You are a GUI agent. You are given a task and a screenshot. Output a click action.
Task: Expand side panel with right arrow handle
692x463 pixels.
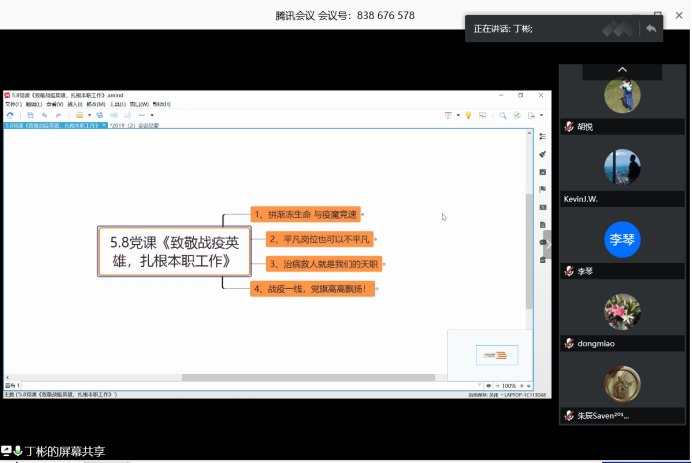click(548, 243)
